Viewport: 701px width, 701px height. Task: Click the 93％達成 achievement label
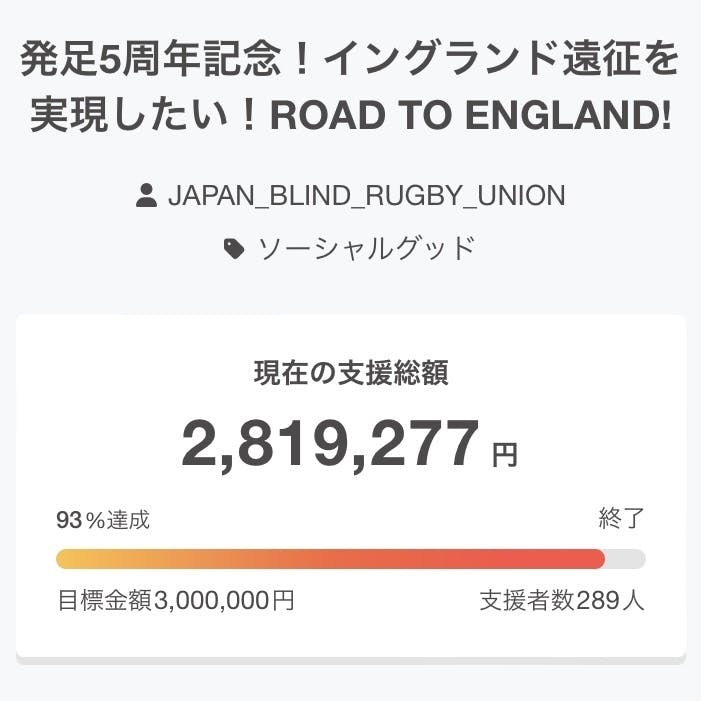[103, 520]
